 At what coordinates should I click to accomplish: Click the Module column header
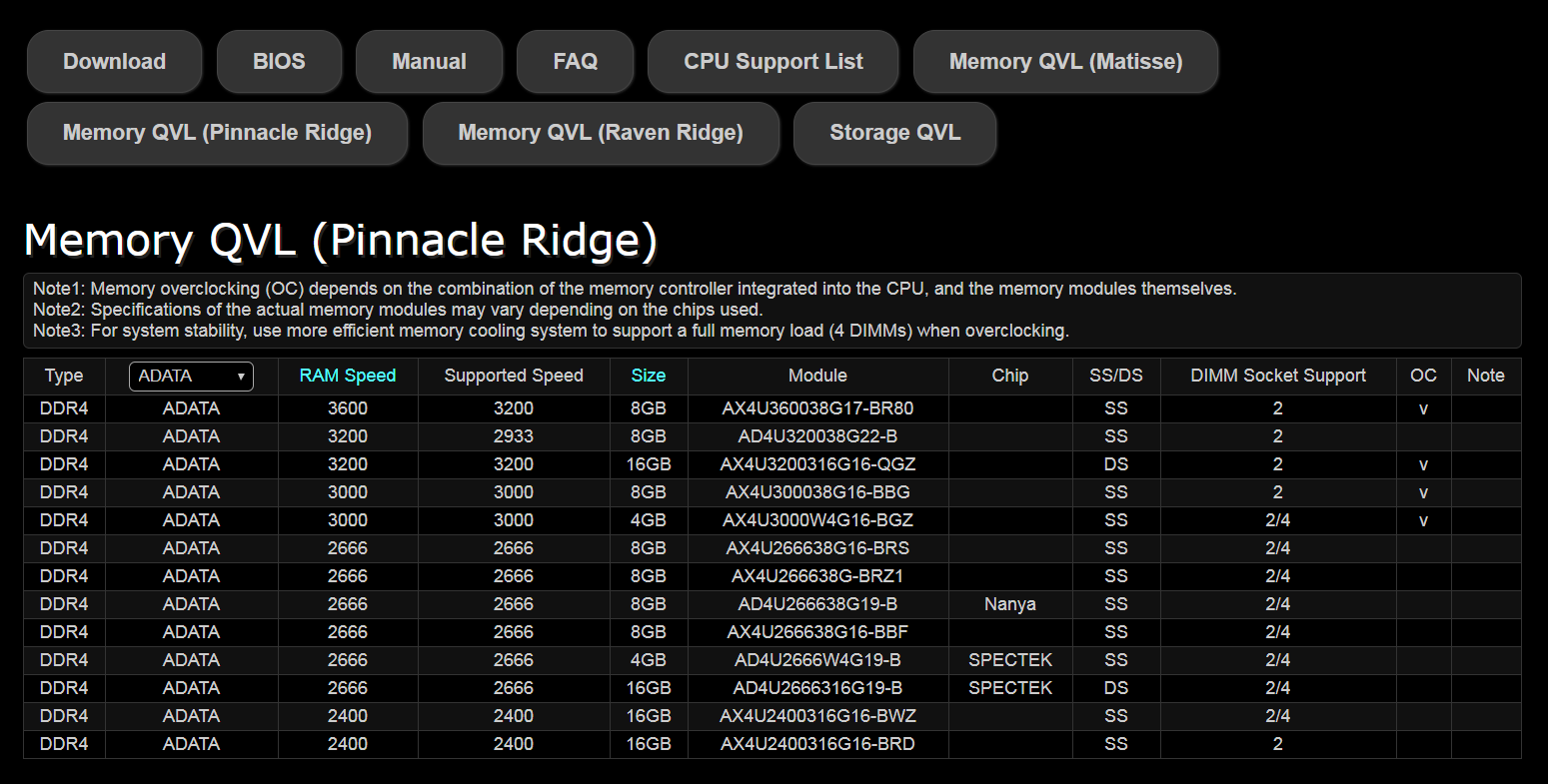pos(817,376)
